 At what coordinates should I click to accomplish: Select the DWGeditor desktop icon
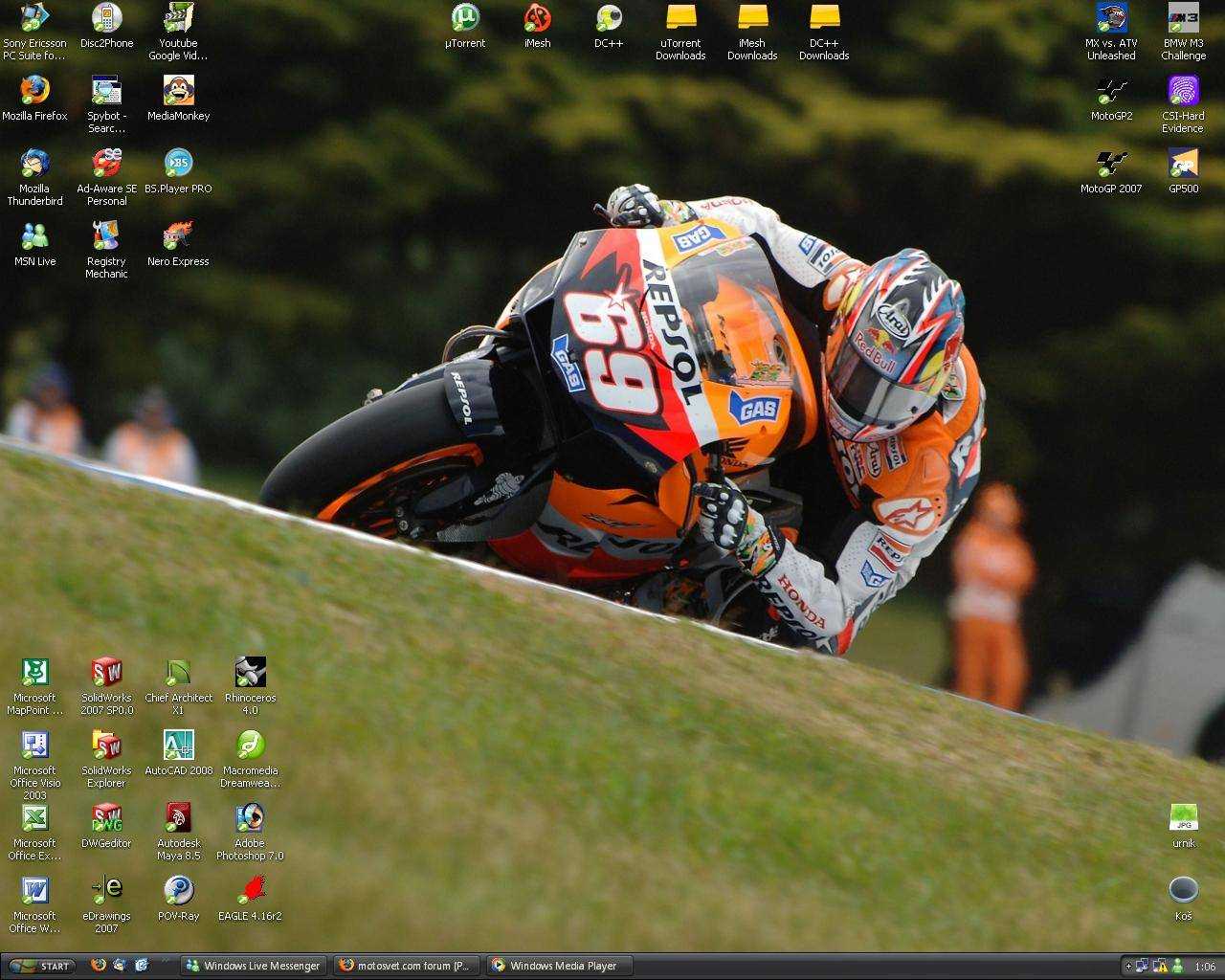point(106,826)
